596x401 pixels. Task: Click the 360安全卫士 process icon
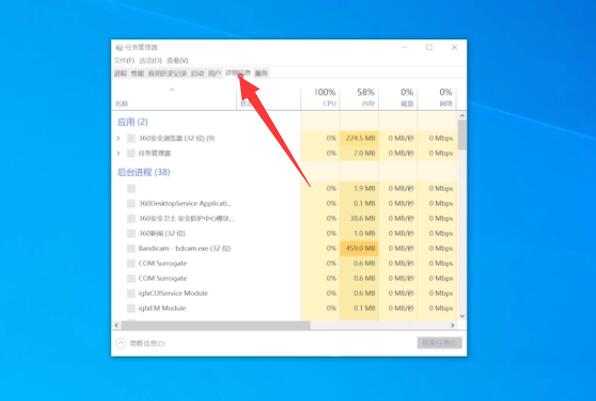pyautogui.click(x=131, y=218)
